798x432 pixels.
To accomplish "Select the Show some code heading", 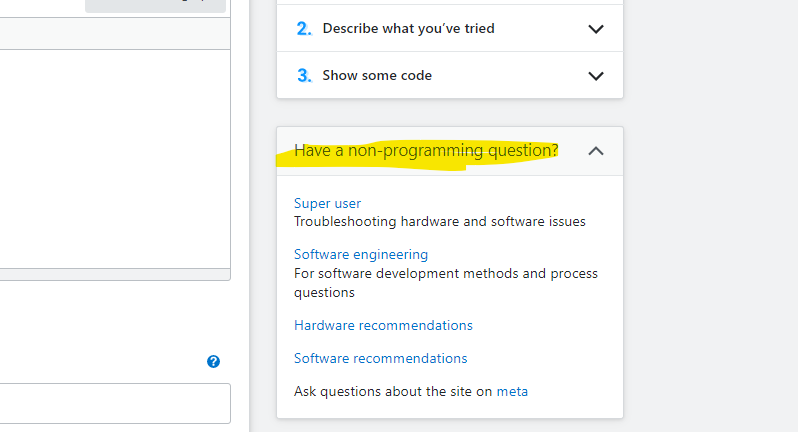I will 377,76.
